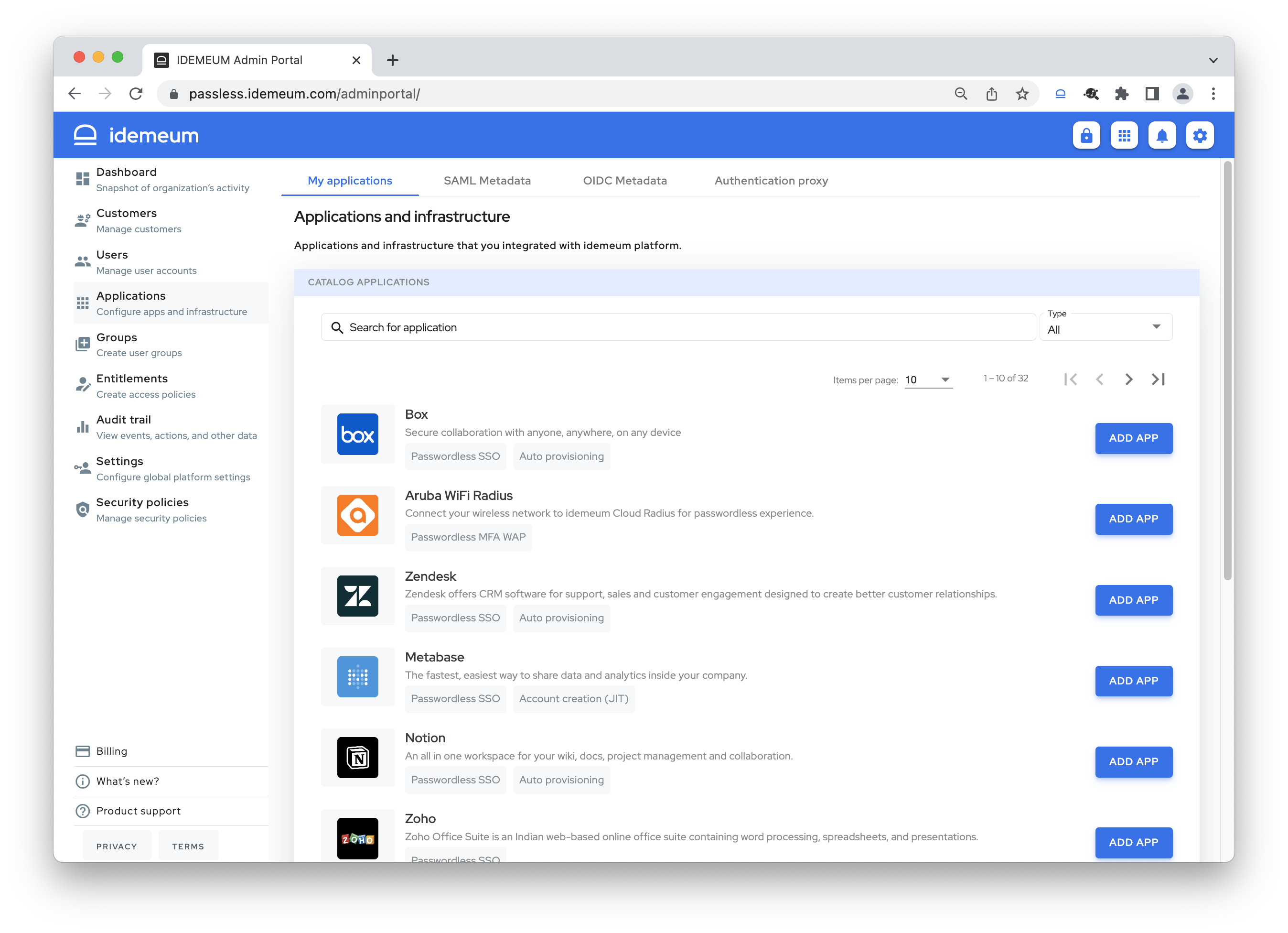Switch to Authentication proxy tab
Viewport: 1288px width, 933px height.
point(771,181)
